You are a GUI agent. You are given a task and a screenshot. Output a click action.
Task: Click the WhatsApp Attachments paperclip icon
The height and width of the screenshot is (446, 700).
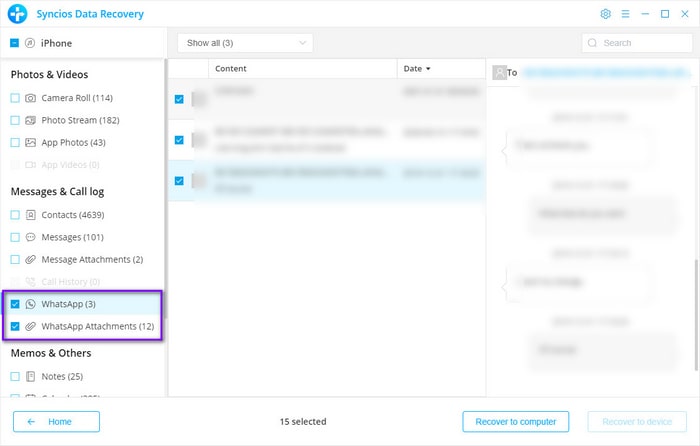[x=31, y=326]
